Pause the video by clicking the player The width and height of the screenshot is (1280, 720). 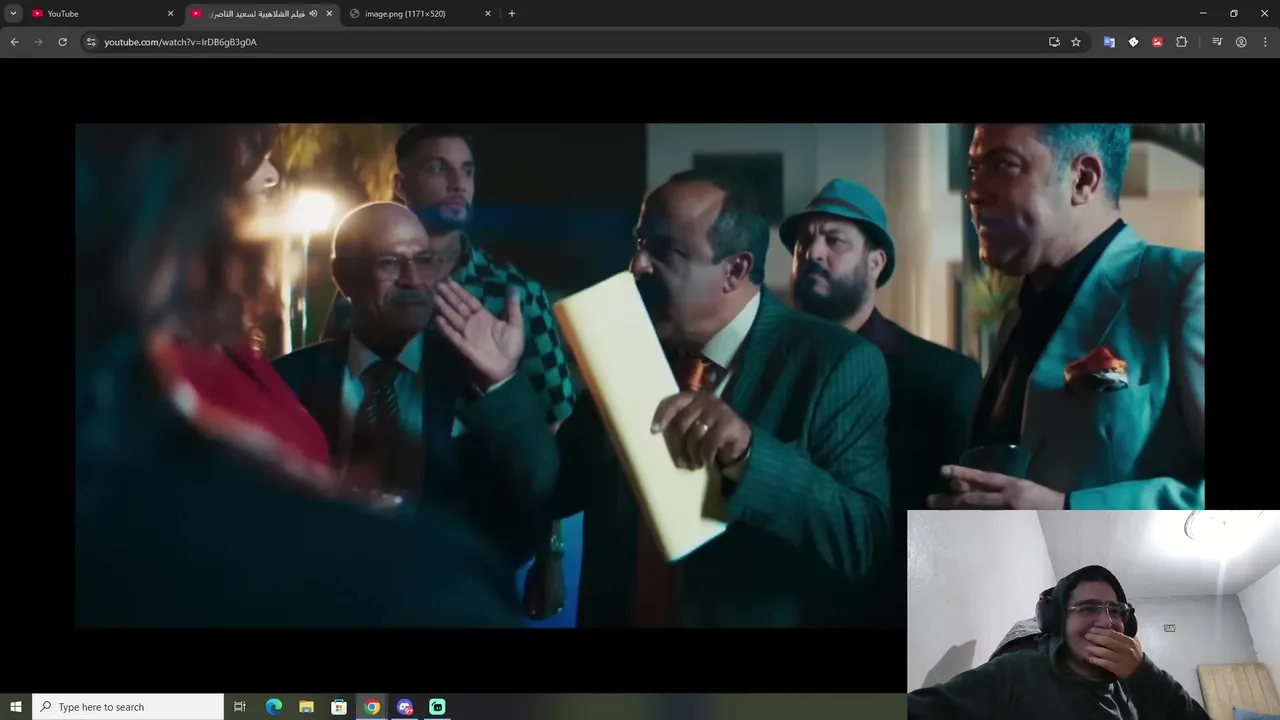pos(640,375)
